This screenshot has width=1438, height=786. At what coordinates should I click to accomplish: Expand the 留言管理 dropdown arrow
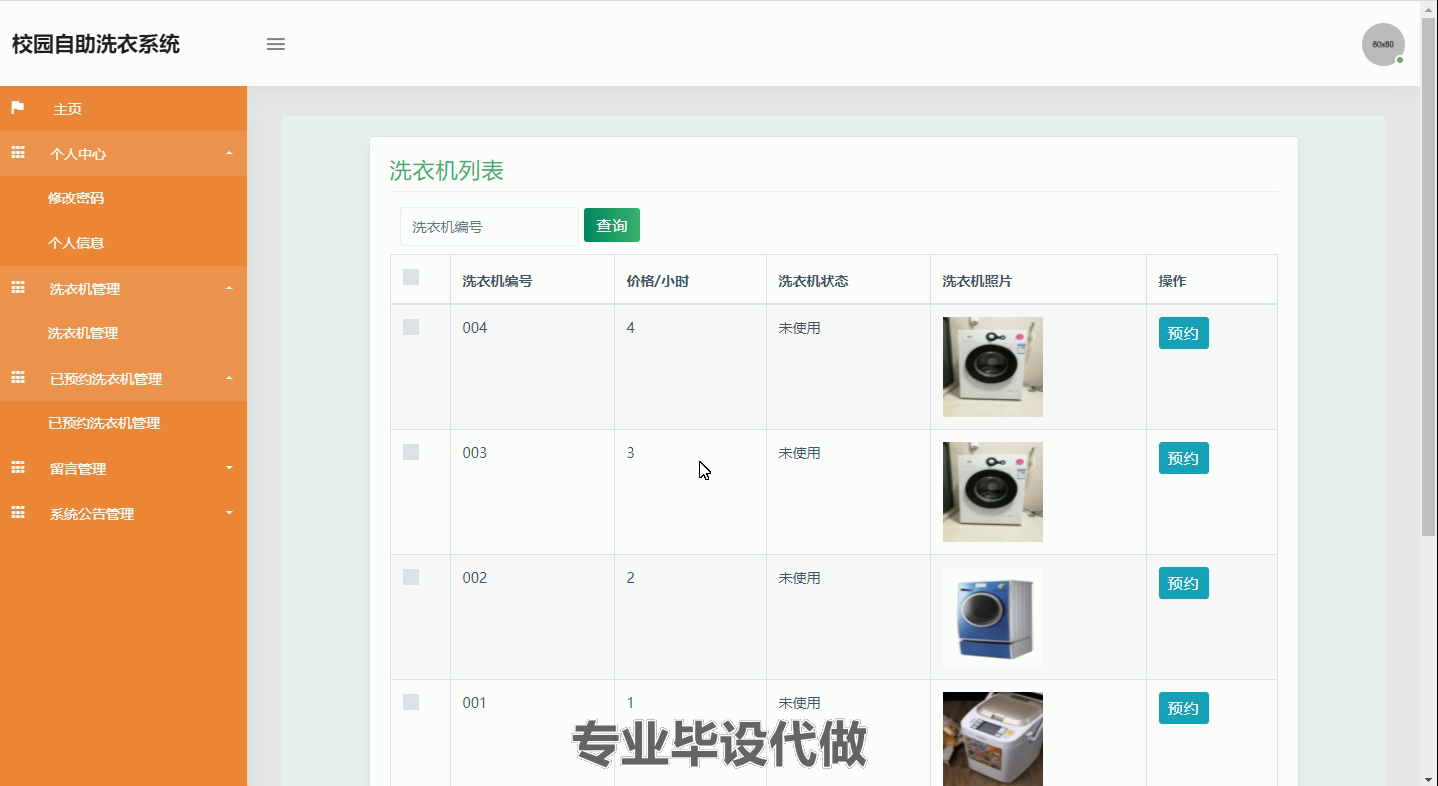tap(229, 468)
